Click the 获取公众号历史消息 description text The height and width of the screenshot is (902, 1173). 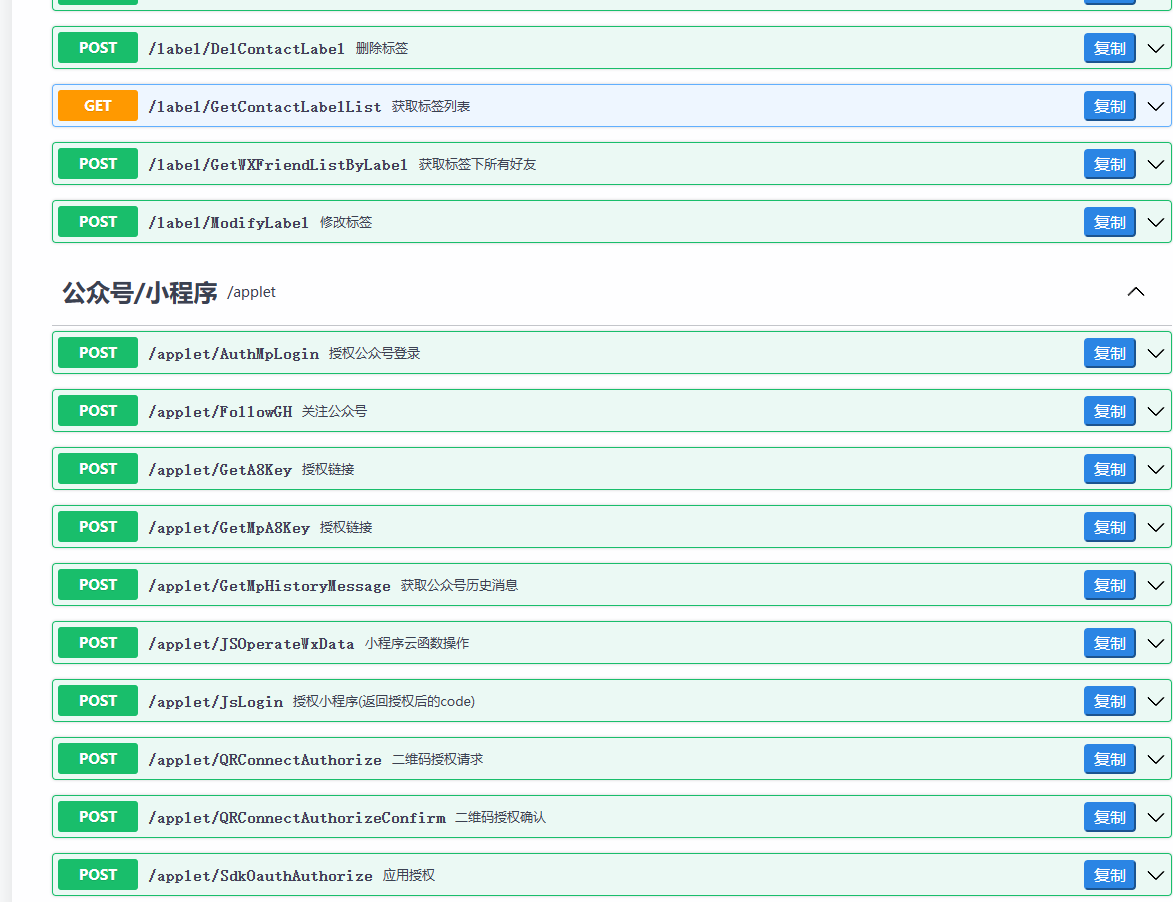pos(459,585)
